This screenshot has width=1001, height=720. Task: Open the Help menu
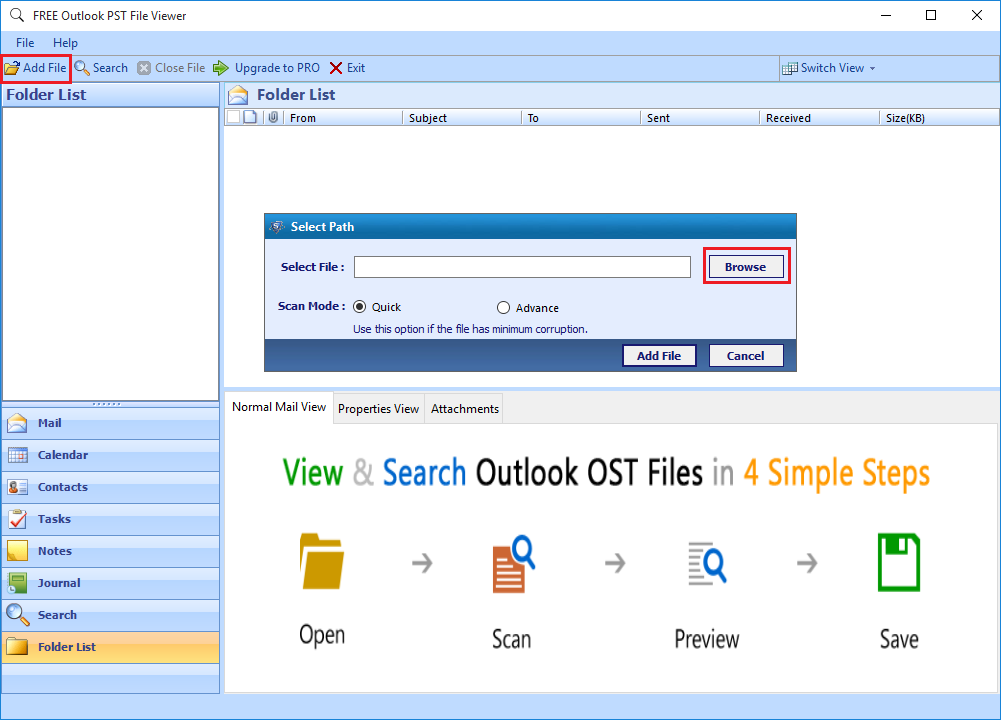click(65, 43)
